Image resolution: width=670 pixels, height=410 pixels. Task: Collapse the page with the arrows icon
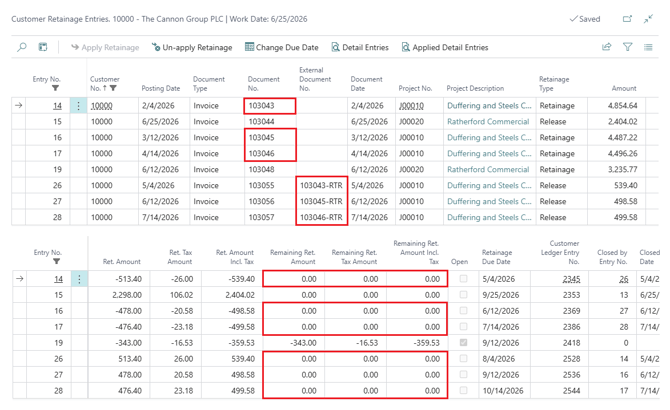pyautogui.click(x=648, y=19)
